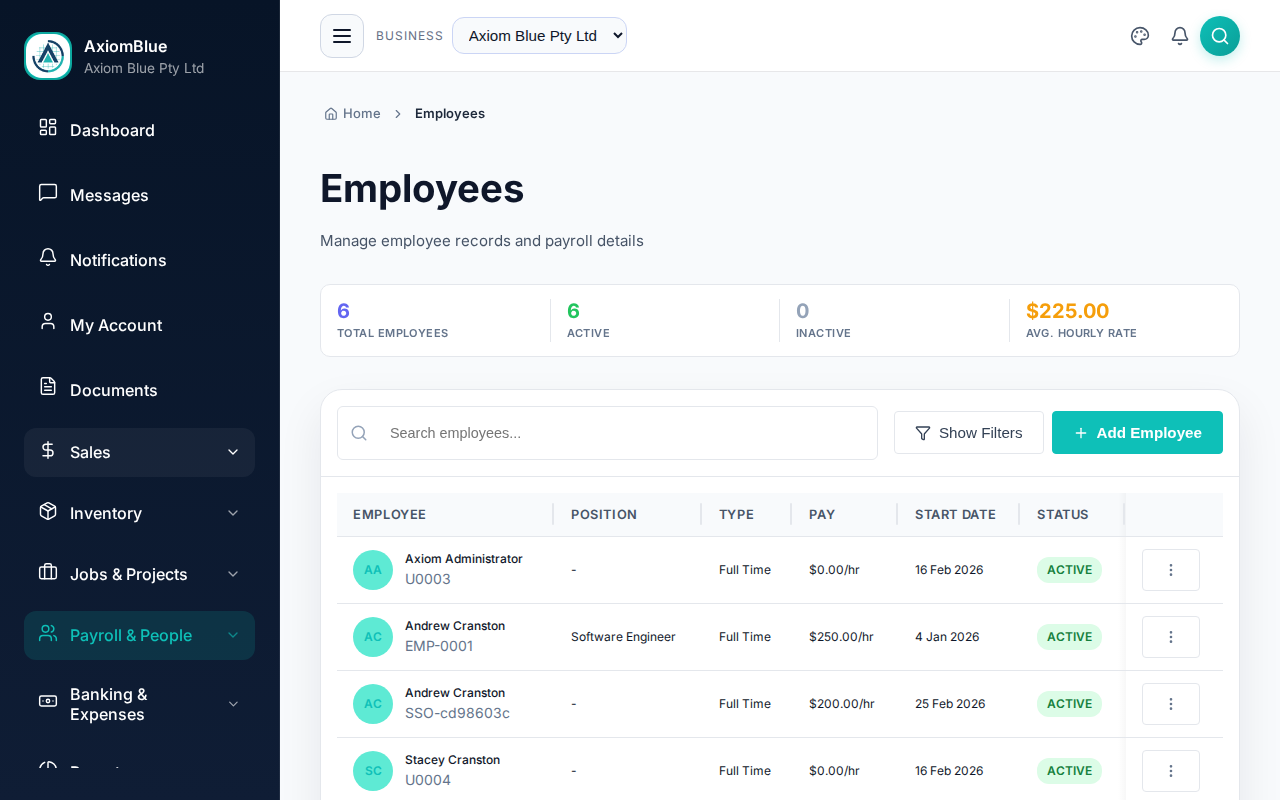The image size is (1280, 800).
Task: Click the magnifier icon in search box
Action: (x=359, y=433)
